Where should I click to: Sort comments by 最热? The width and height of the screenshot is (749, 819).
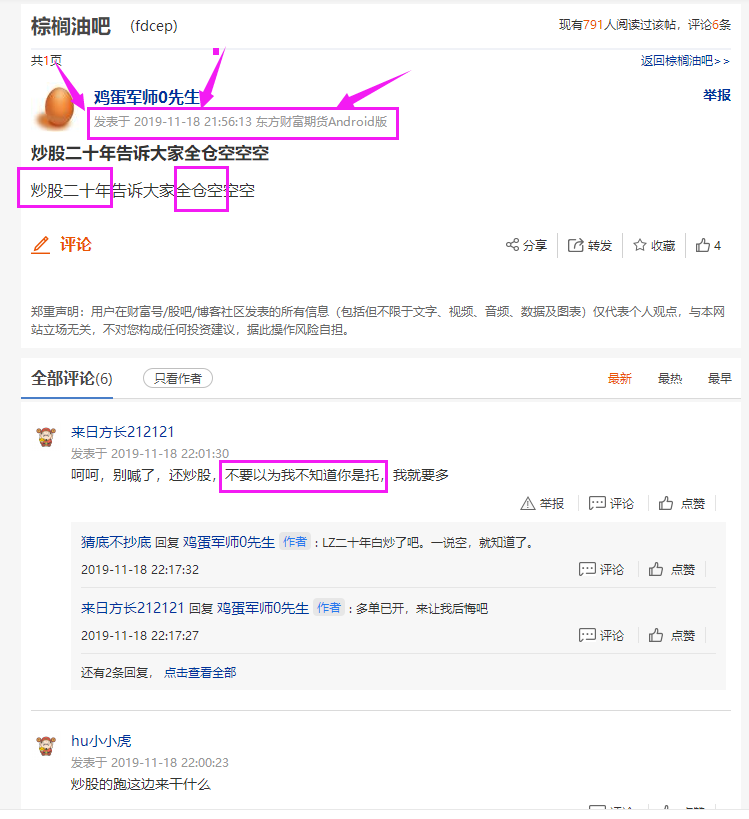[670, 378]
